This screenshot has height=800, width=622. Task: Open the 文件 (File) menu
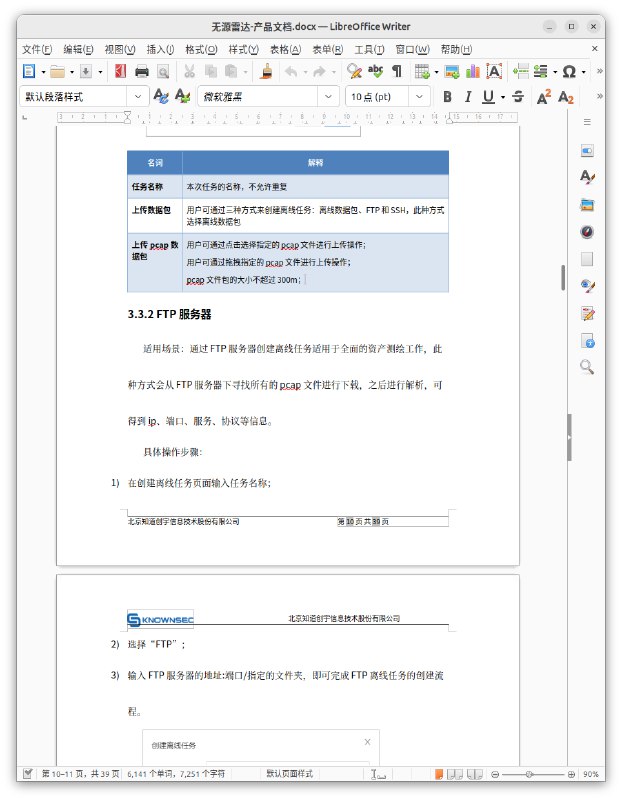(37, 49)
